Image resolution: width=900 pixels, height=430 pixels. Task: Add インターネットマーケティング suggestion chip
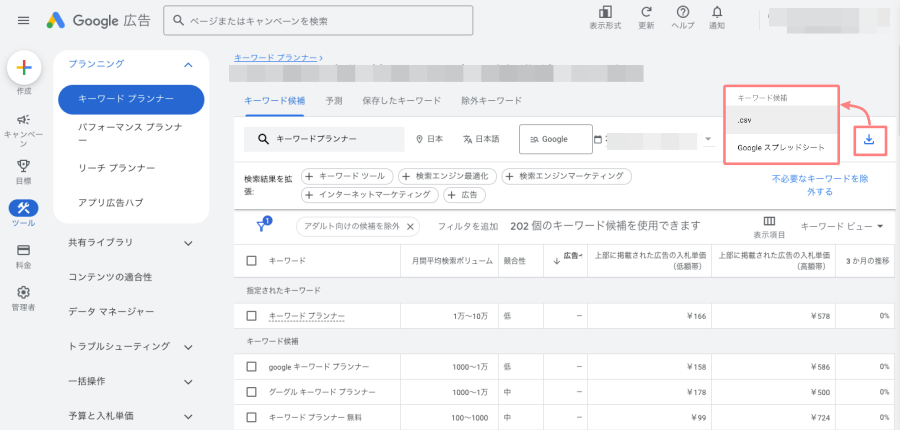click(x=370, y=195)
